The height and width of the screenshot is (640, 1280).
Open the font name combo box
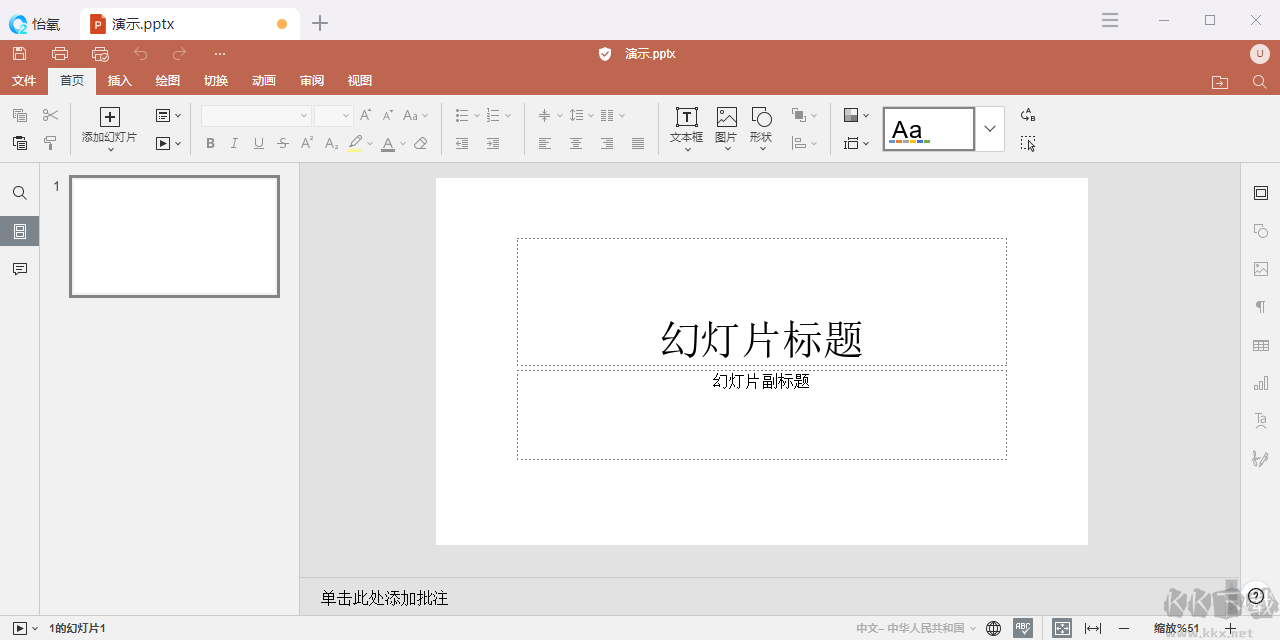point(256,116)
